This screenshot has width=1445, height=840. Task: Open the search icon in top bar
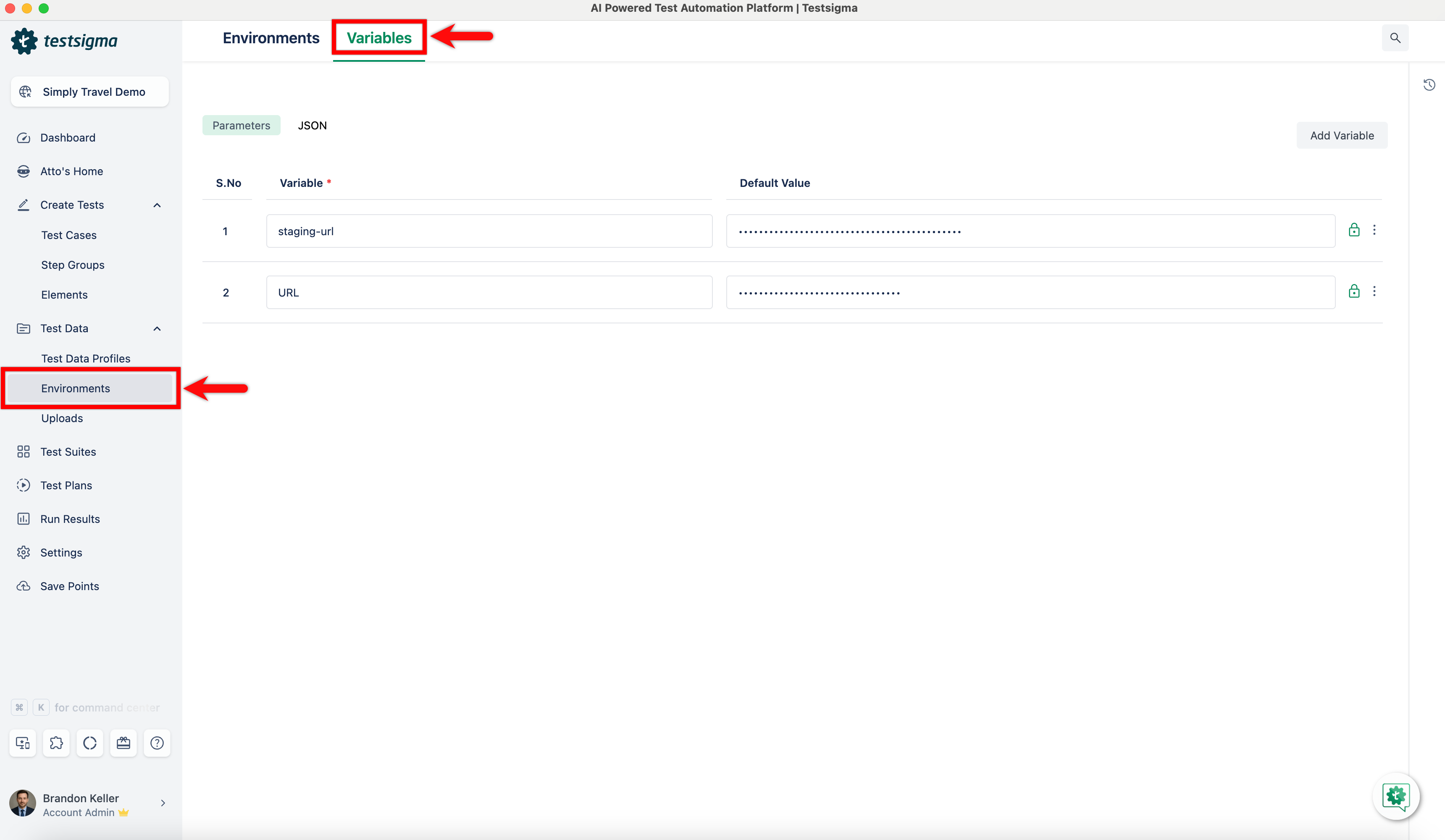tap(1395, 38)
